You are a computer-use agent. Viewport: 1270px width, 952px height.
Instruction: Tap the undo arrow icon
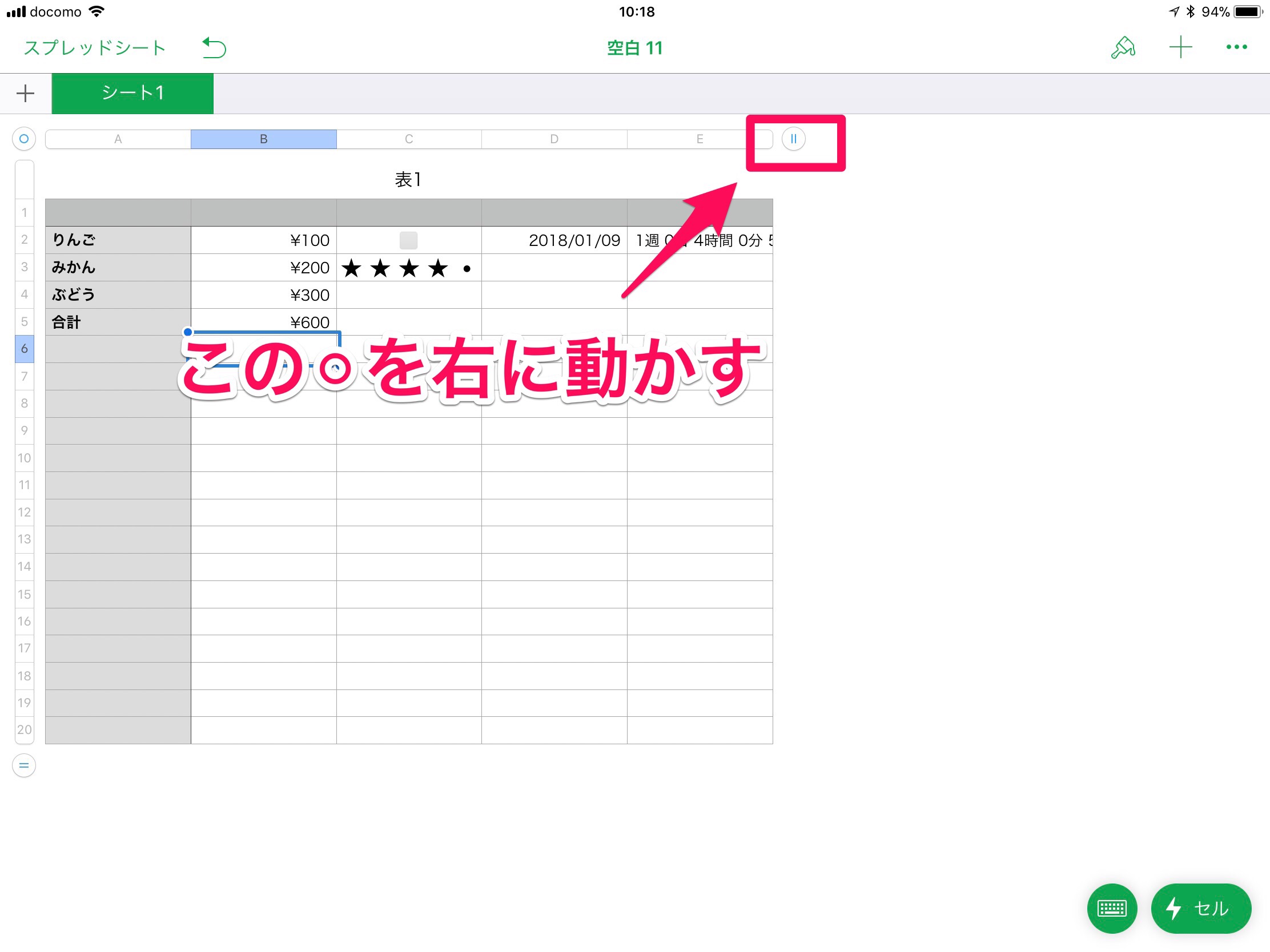coord(214,47)
